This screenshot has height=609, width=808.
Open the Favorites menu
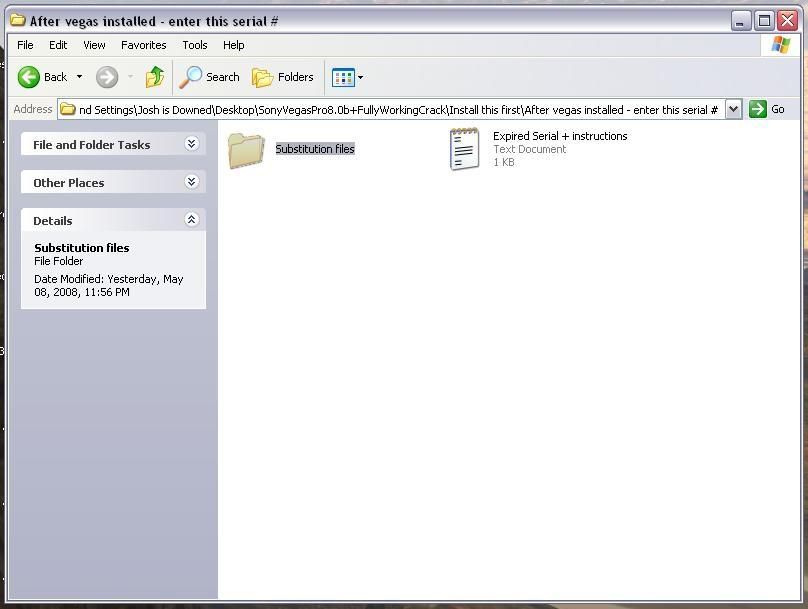(x=144, y=45)
